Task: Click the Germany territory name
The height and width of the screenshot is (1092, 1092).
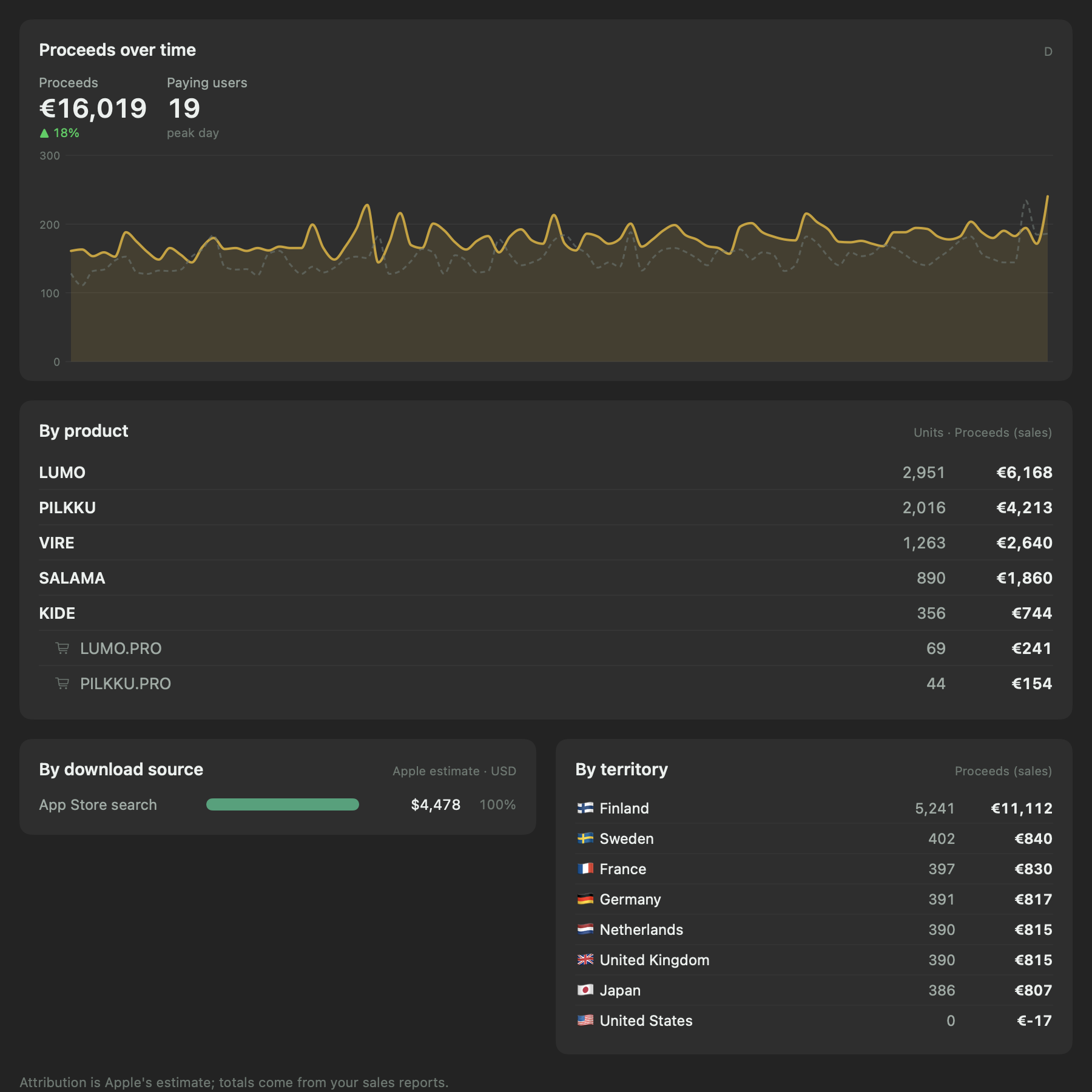Action: (630, 899)
